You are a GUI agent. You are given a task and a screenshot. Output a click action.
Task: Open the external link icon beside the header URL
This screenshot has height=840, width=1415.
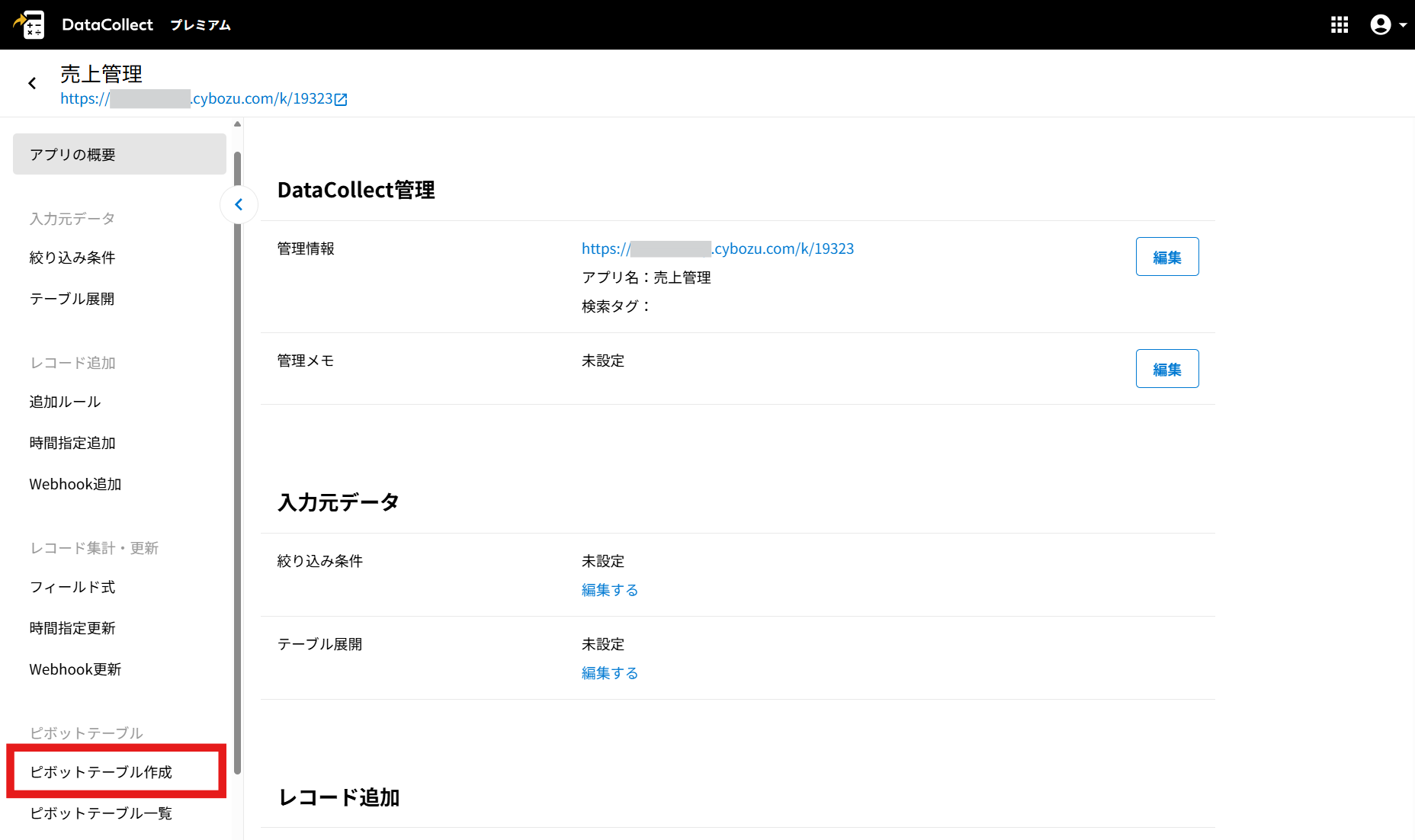point(342,99)
